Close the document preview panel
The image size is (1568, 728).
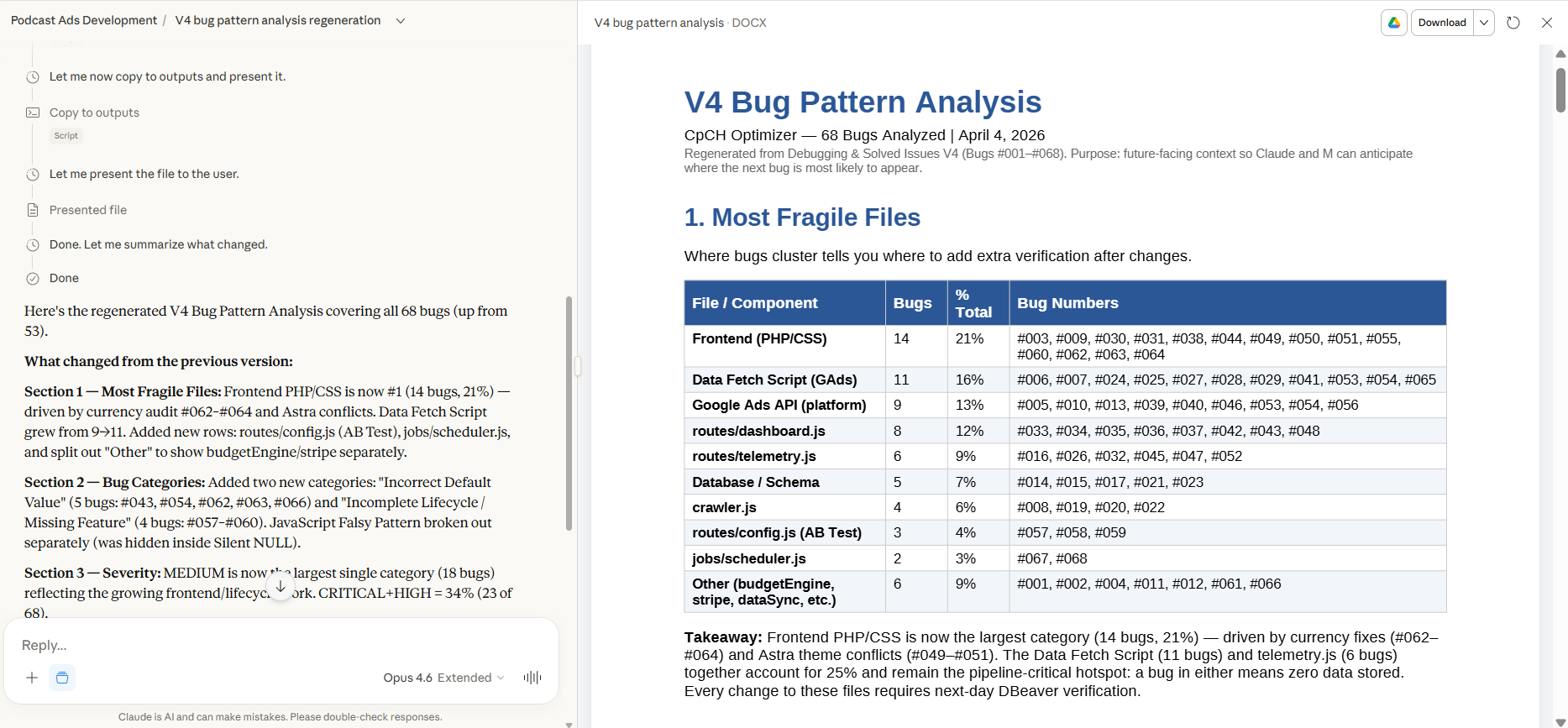tap(1547, 23)
